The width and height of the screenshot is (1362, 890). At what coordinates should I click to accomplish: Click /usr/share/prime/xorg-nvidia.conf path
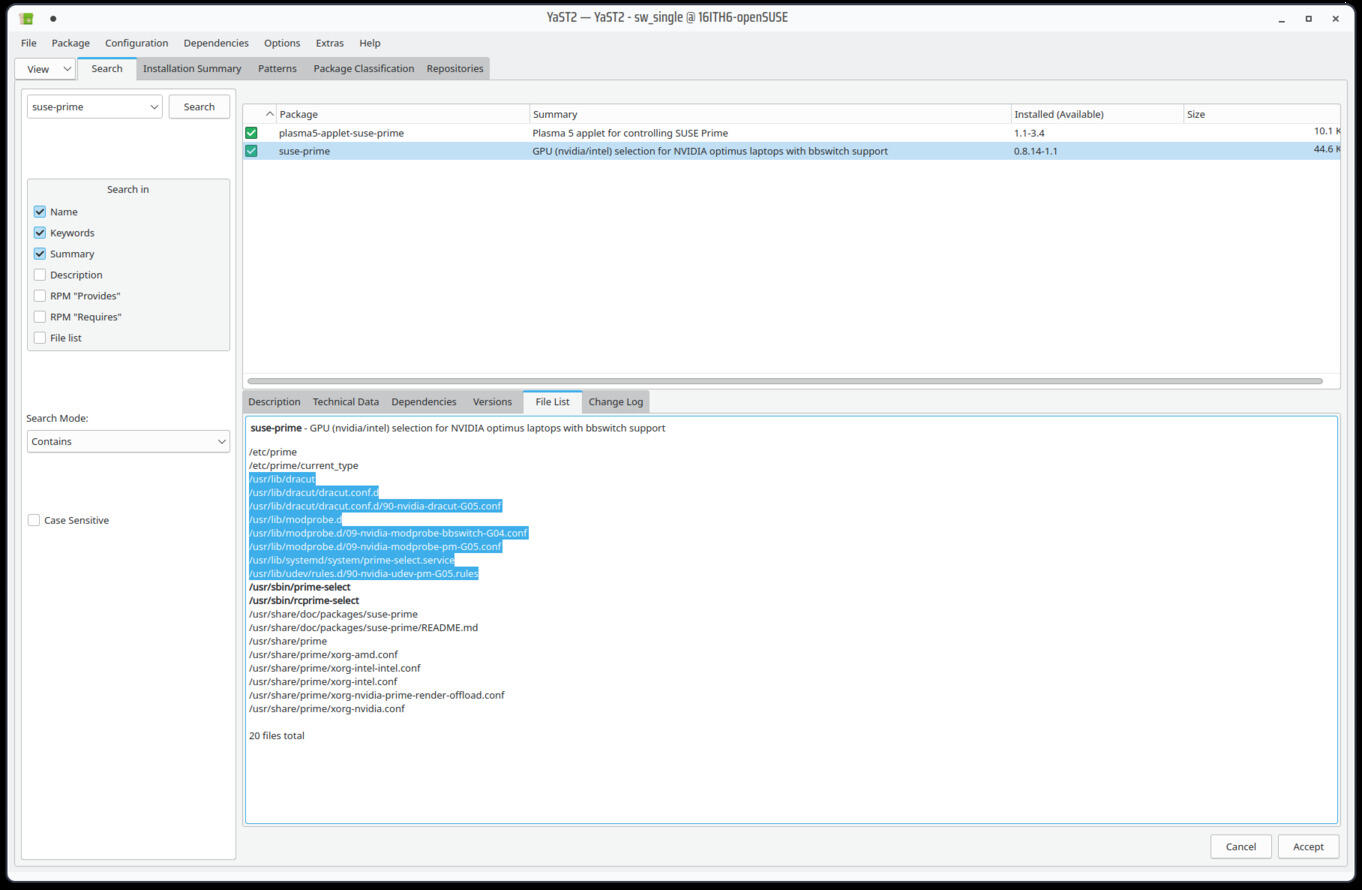coord(327,709)
